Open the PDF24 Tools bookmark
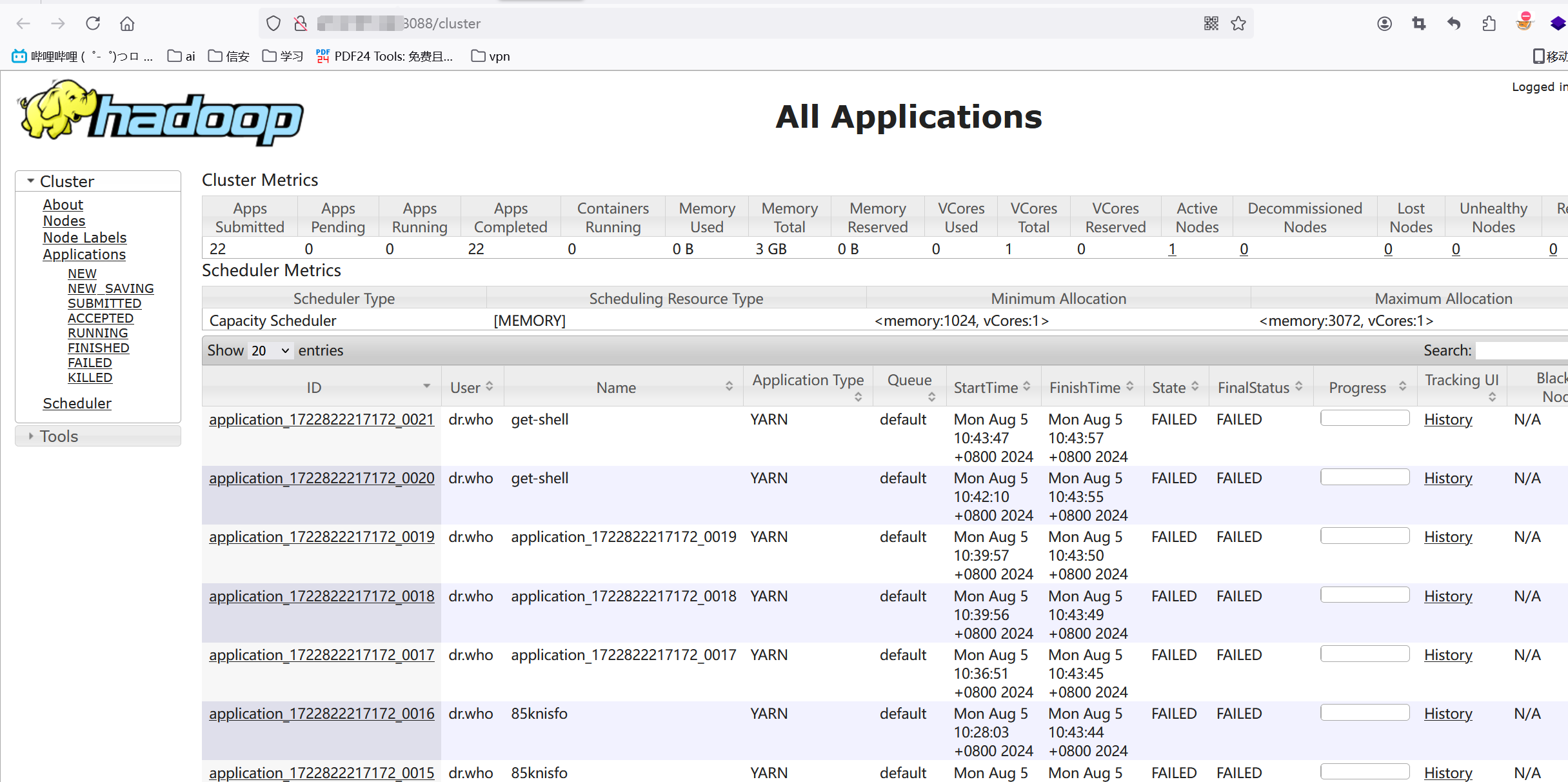 [384, 56]
